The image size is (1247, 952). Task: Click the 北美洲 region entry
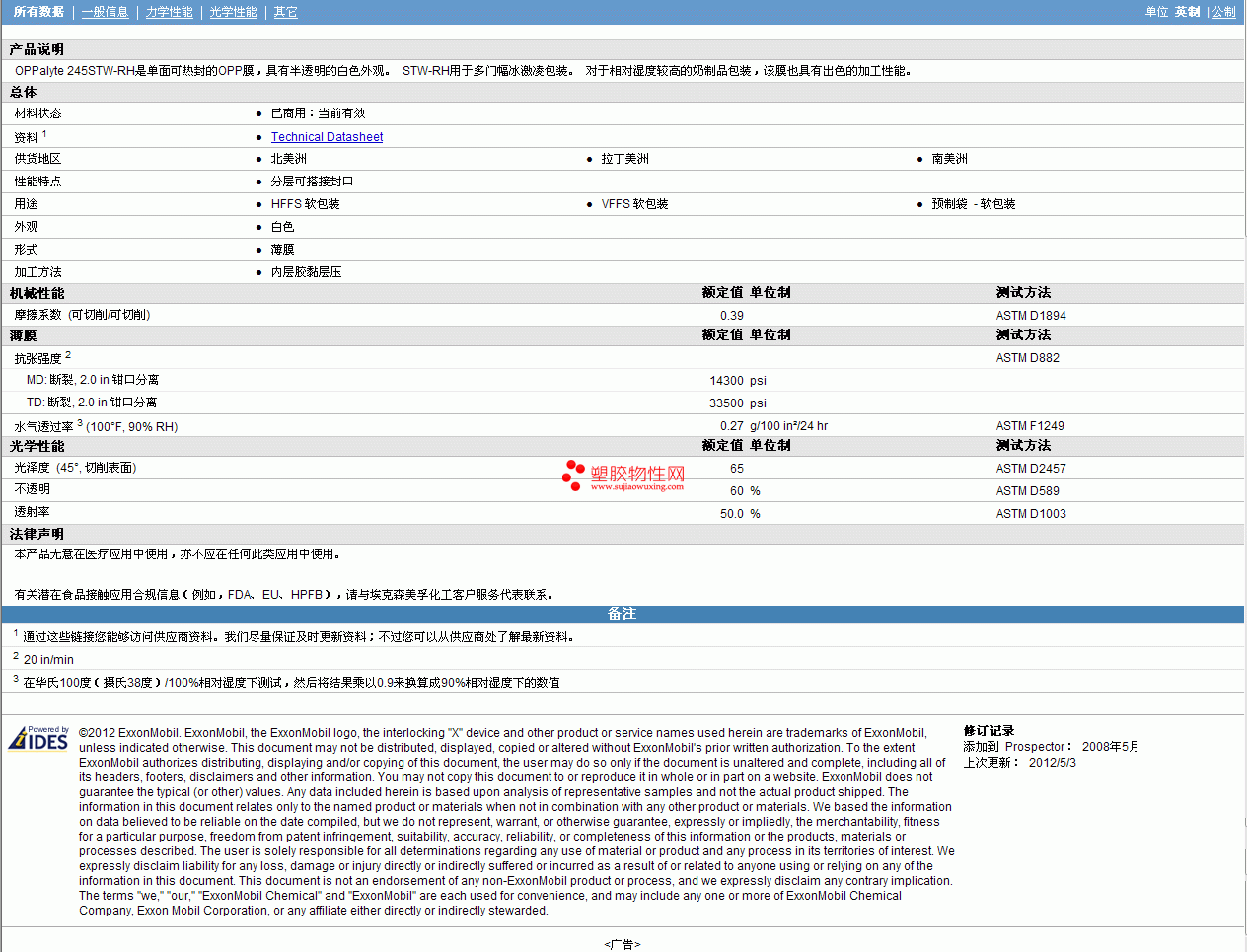[289, 159]
